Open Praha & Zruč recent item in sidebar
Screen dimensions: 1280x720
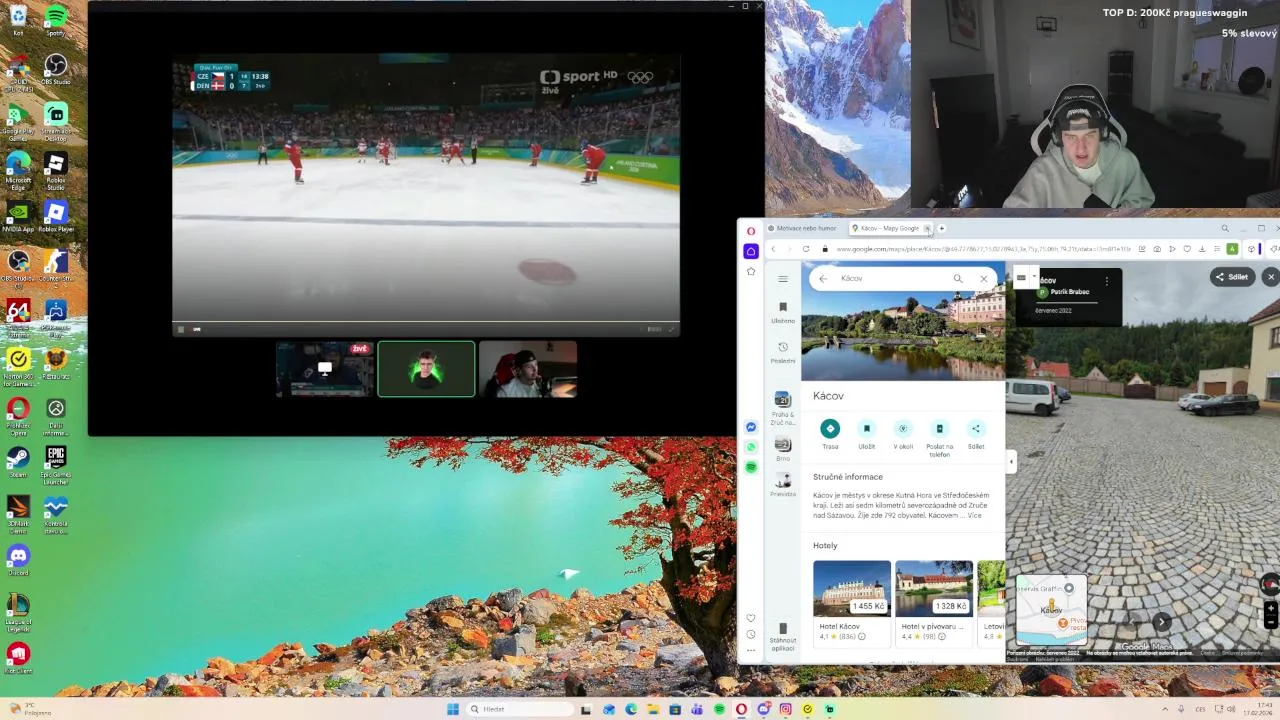pos(783,409)
